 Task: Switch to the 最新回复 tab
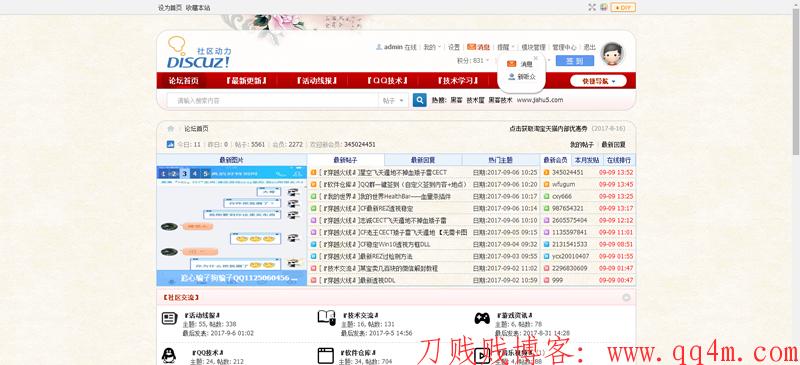[x=423, y=160]
